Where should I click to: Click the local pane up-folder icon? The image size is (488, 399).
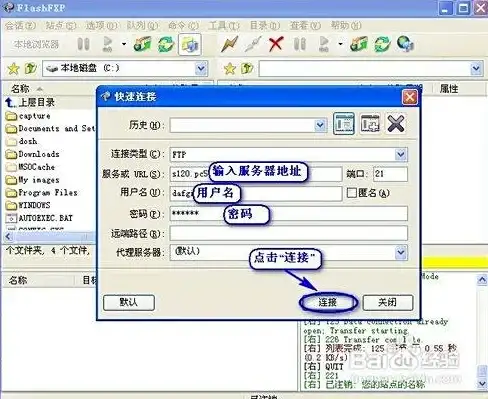click(x=30, y=68)
